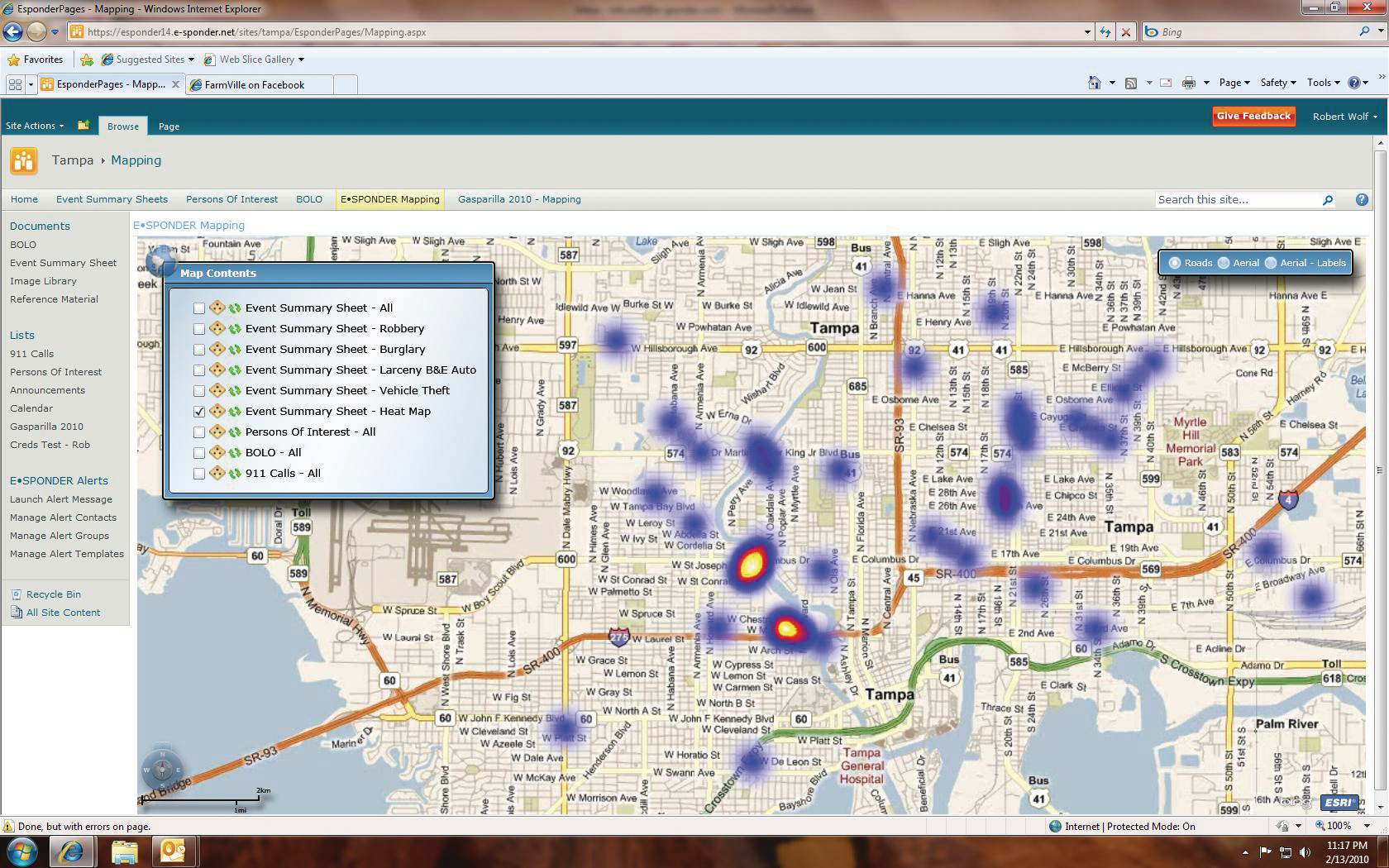This screenshot has width=1389, height=868.
Task: Type in the Search this site field
Action: (1236, 200)
